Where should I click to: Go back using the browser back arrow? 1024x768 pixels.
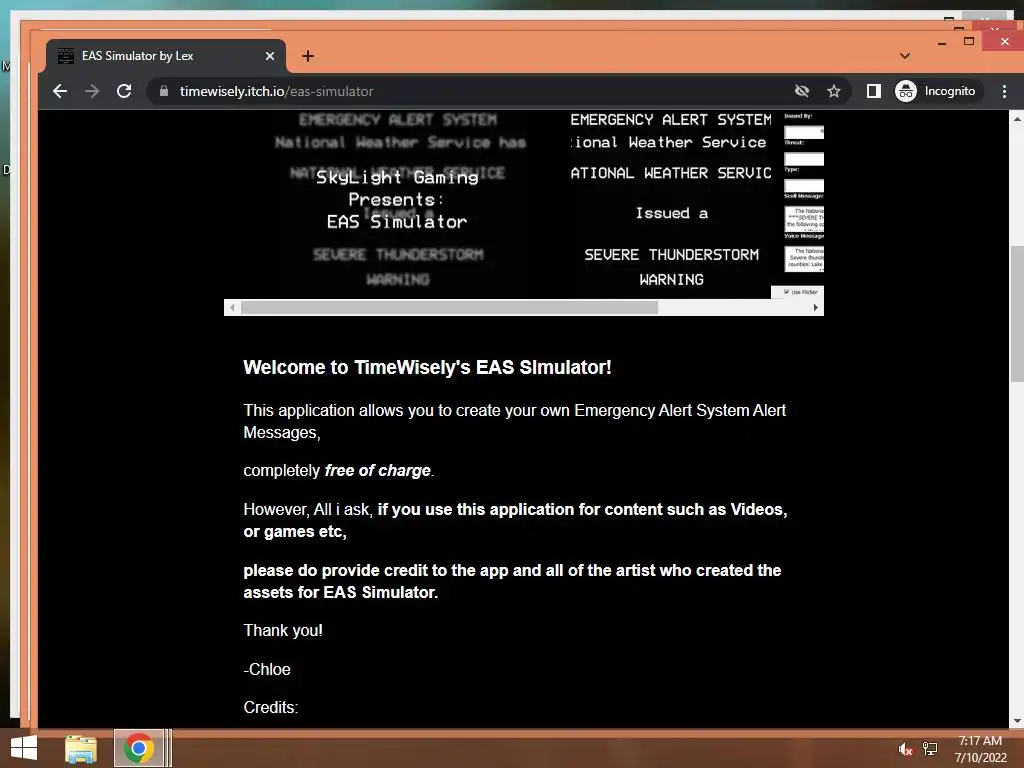tap(59, 91)
